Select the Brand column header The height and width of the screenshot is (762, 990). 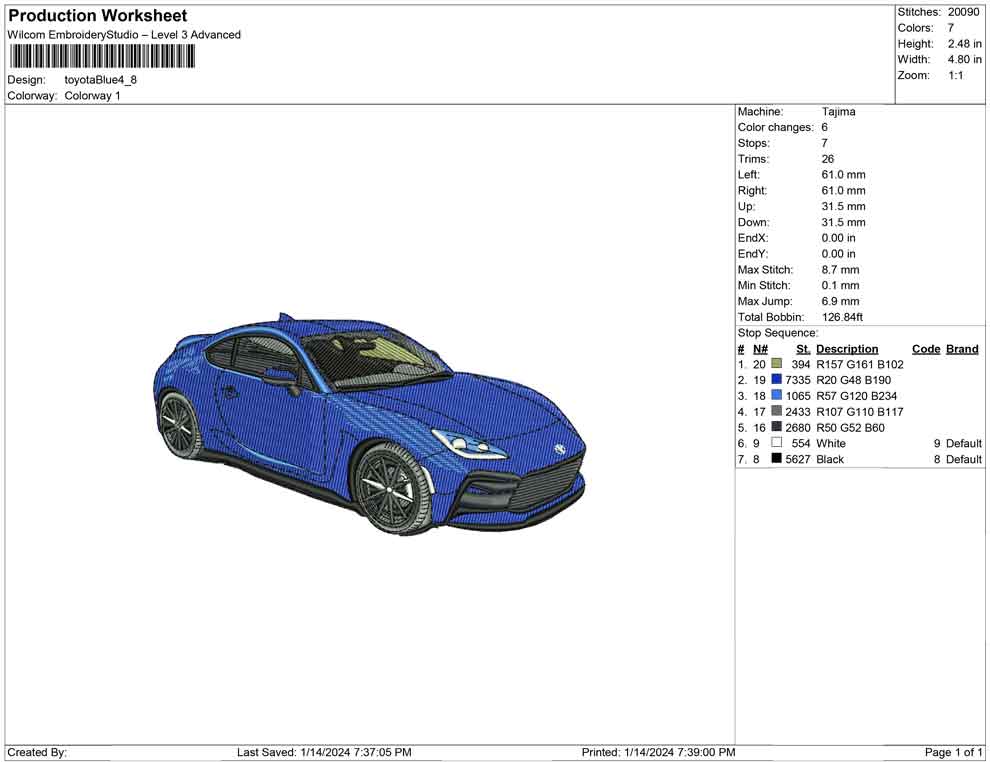[x=961, y=349]
